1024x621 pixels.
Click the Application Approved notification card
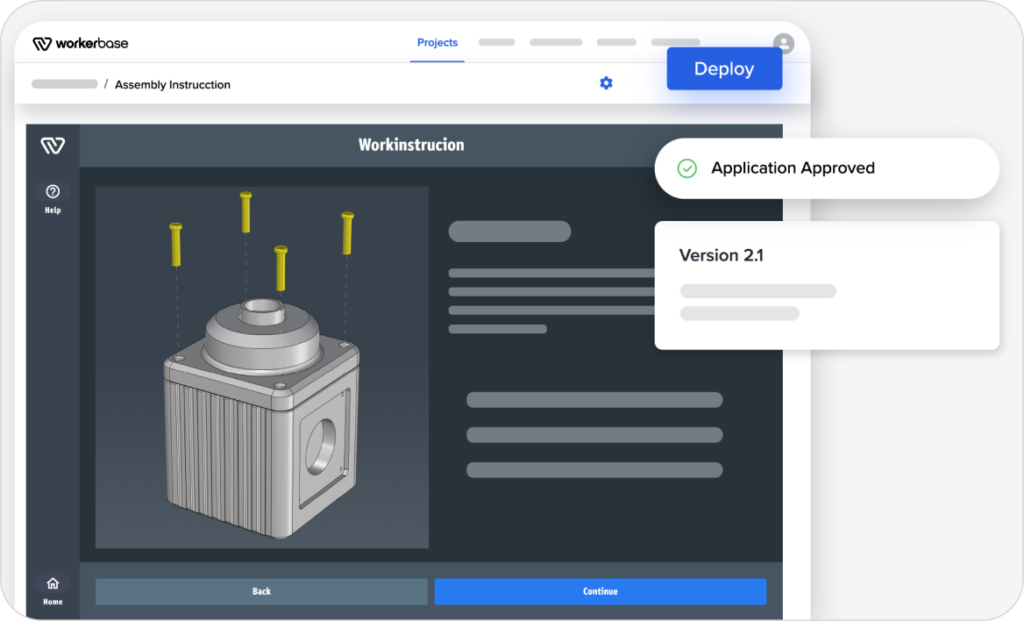click(826, 168)
